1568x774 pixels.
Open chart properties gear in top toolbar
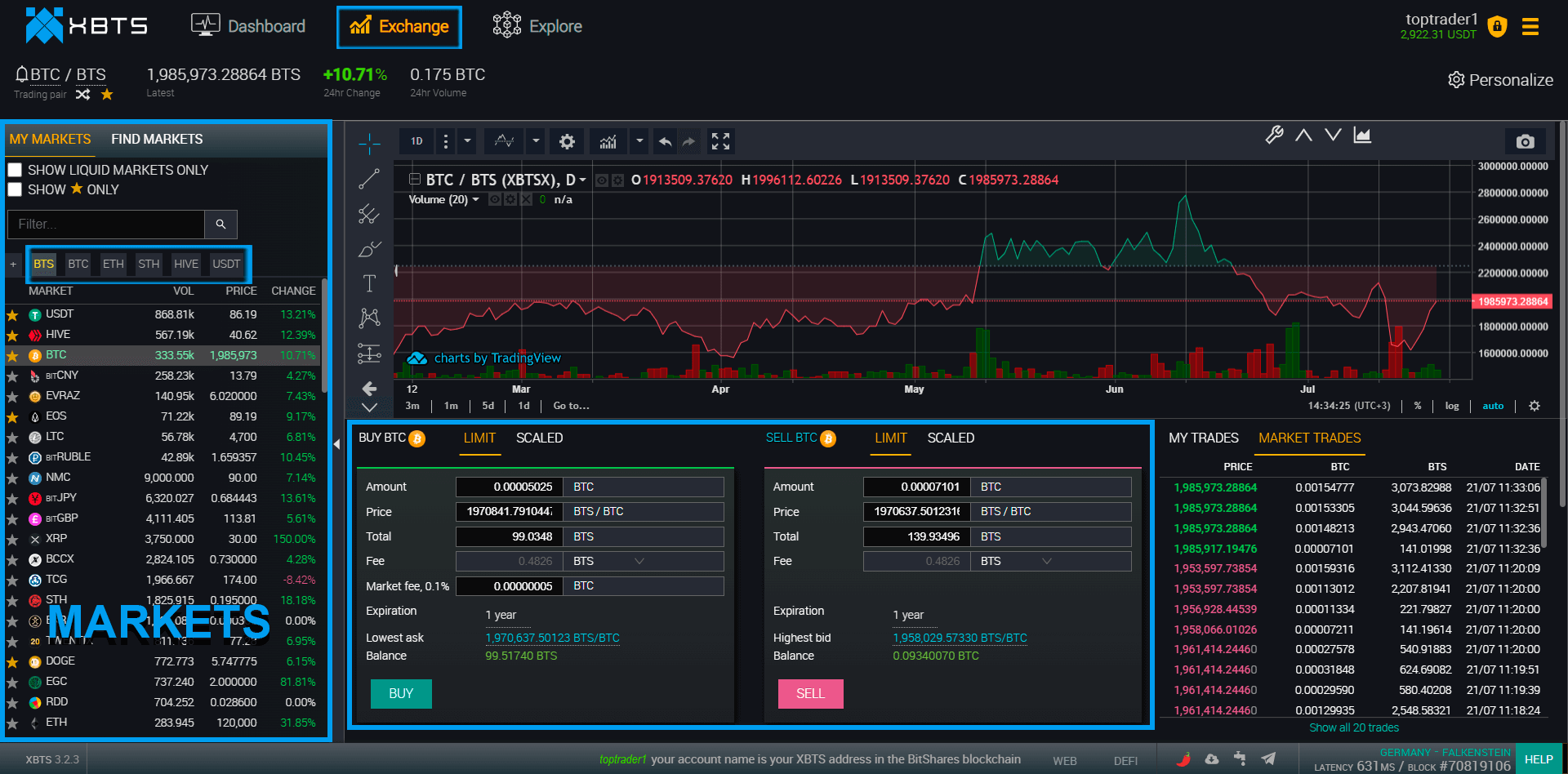(567, 141)
